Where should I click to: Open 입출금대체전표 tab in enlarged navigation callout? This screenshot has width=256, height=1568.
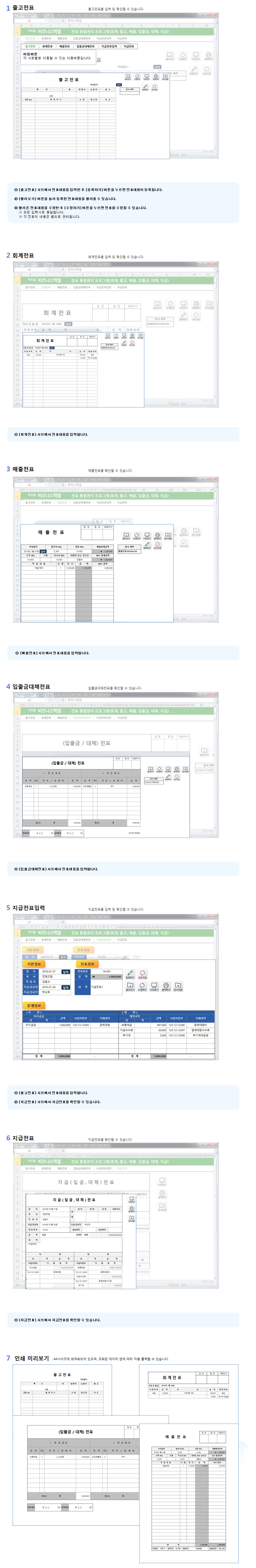click(86, 46)
